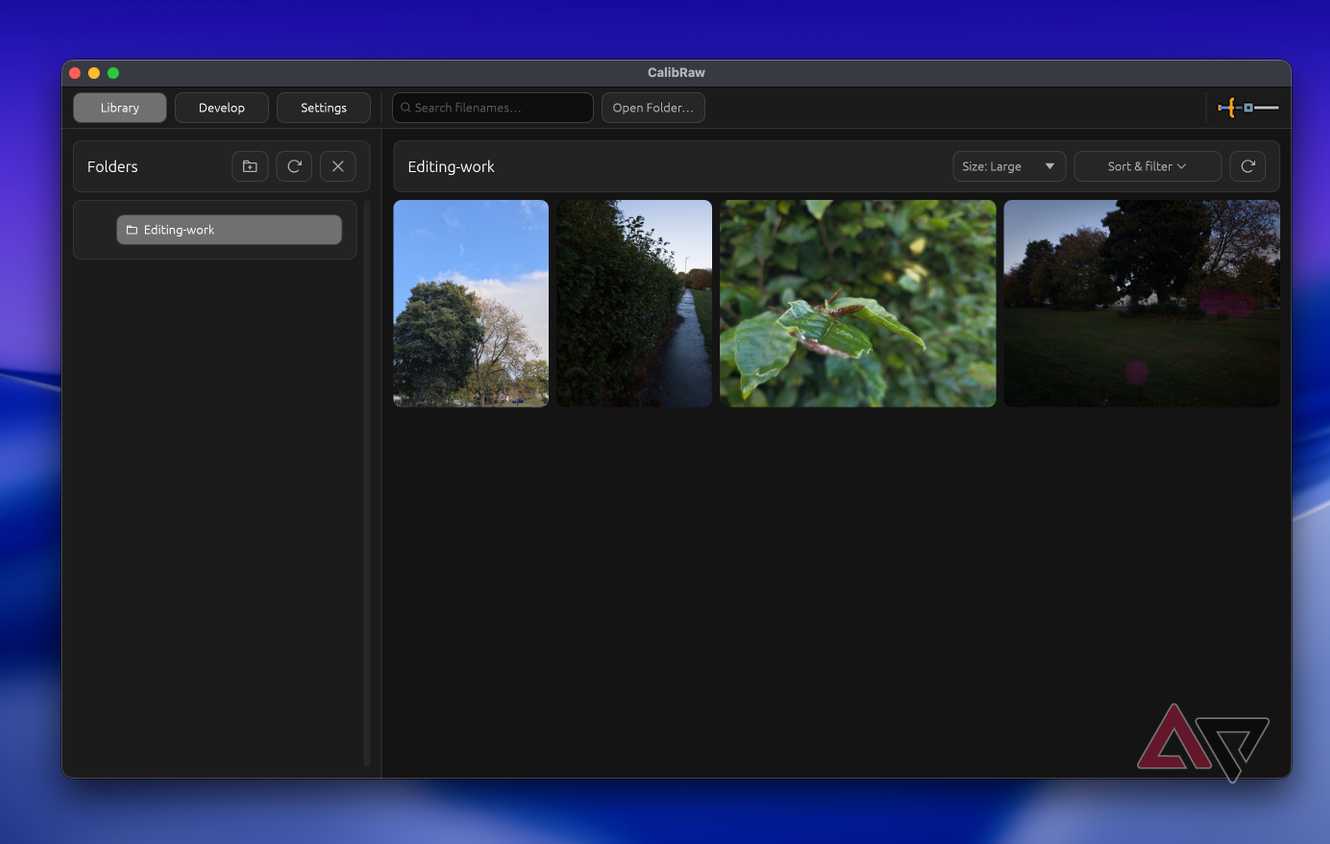Image resolution: width=1330 pixels, height=844 pixels.
Task: Go to the Settings tab
Action: click(x=324, y=108)
